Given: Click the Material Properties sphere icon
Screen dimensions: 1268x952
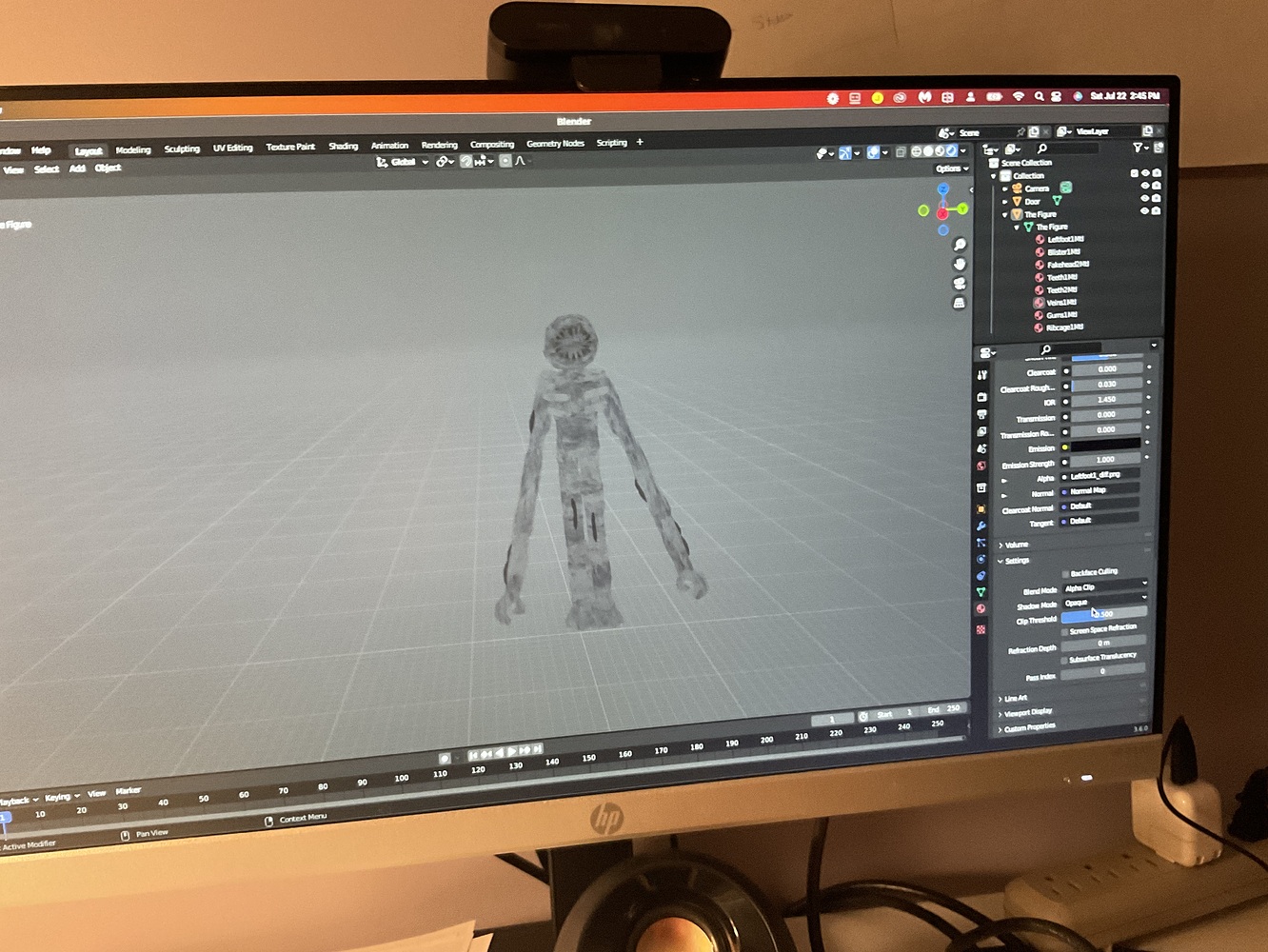Looking at the screenshot, I should click(981, 606).
